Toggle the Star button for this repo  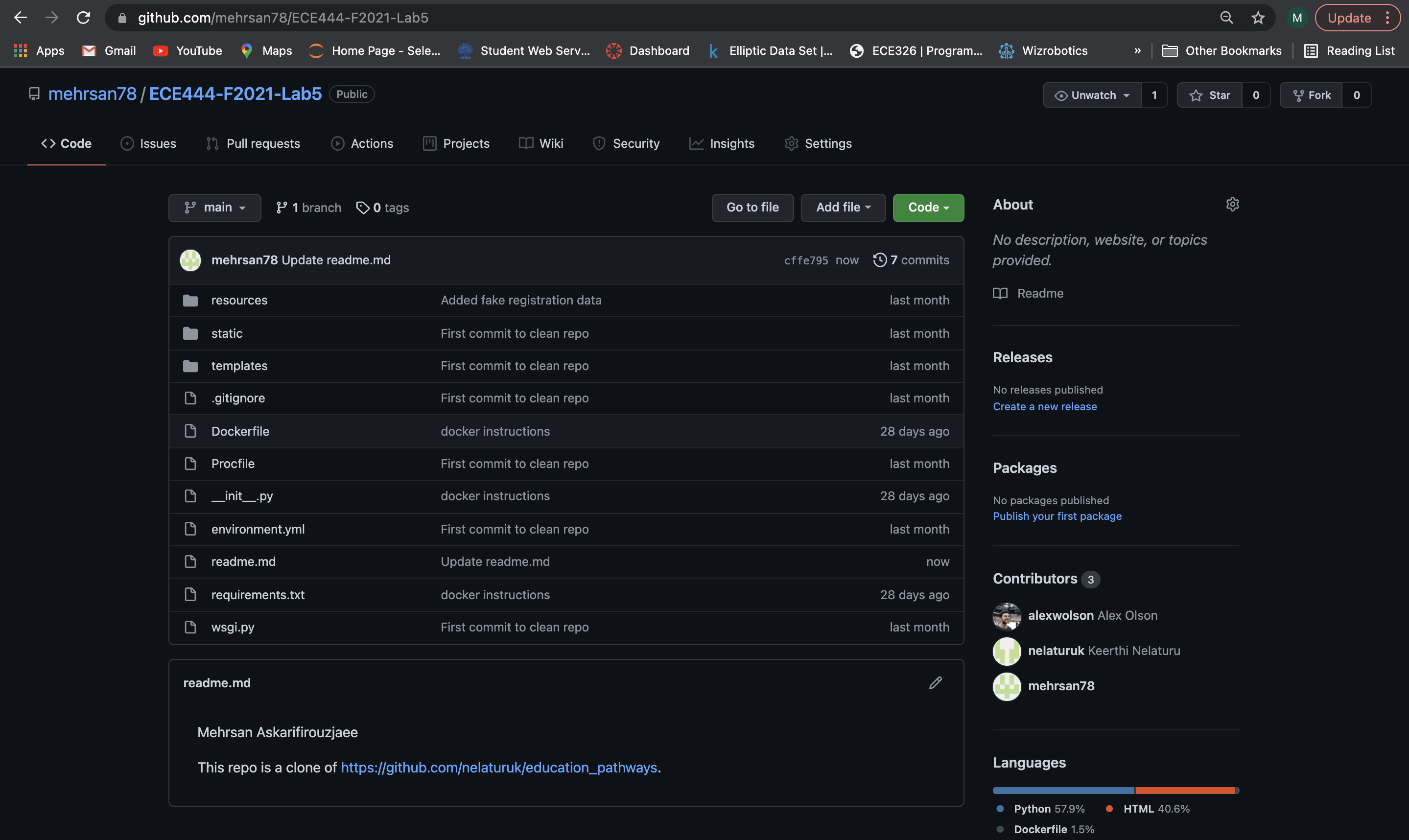pos(1209,95)
